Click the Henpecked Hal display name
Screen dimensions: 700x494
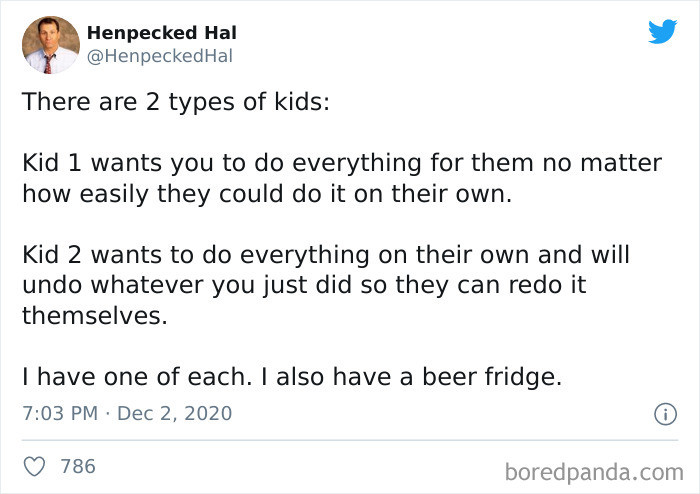[162, 33]
